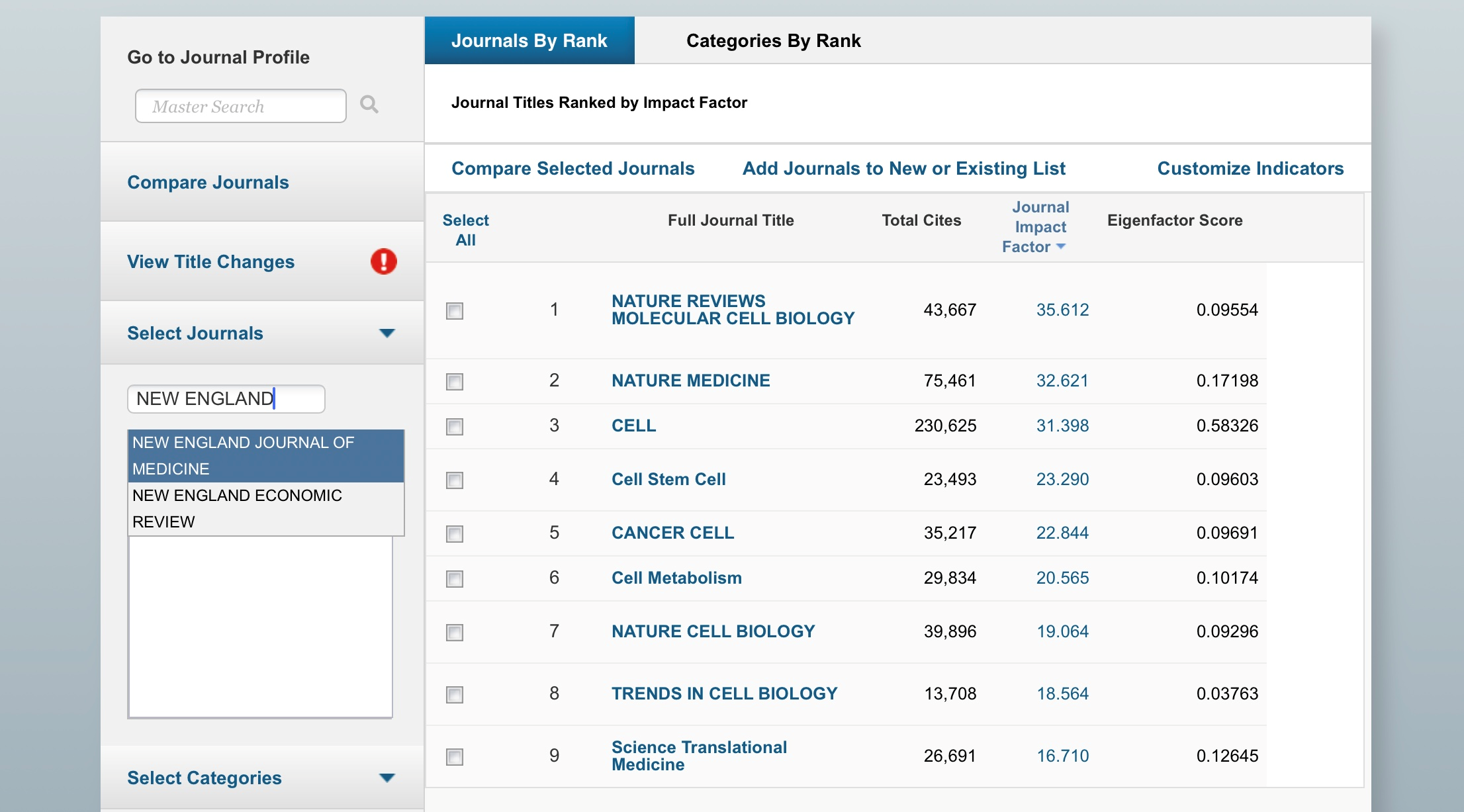Viewport: 1464px width, 812px height.
Task: Open Customize Indicators link
Action: 1250,169
